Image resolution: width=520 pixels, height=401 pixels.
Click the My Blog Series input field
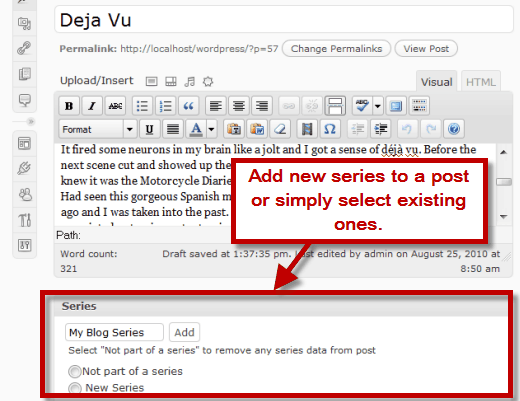[x=114, y=332]
